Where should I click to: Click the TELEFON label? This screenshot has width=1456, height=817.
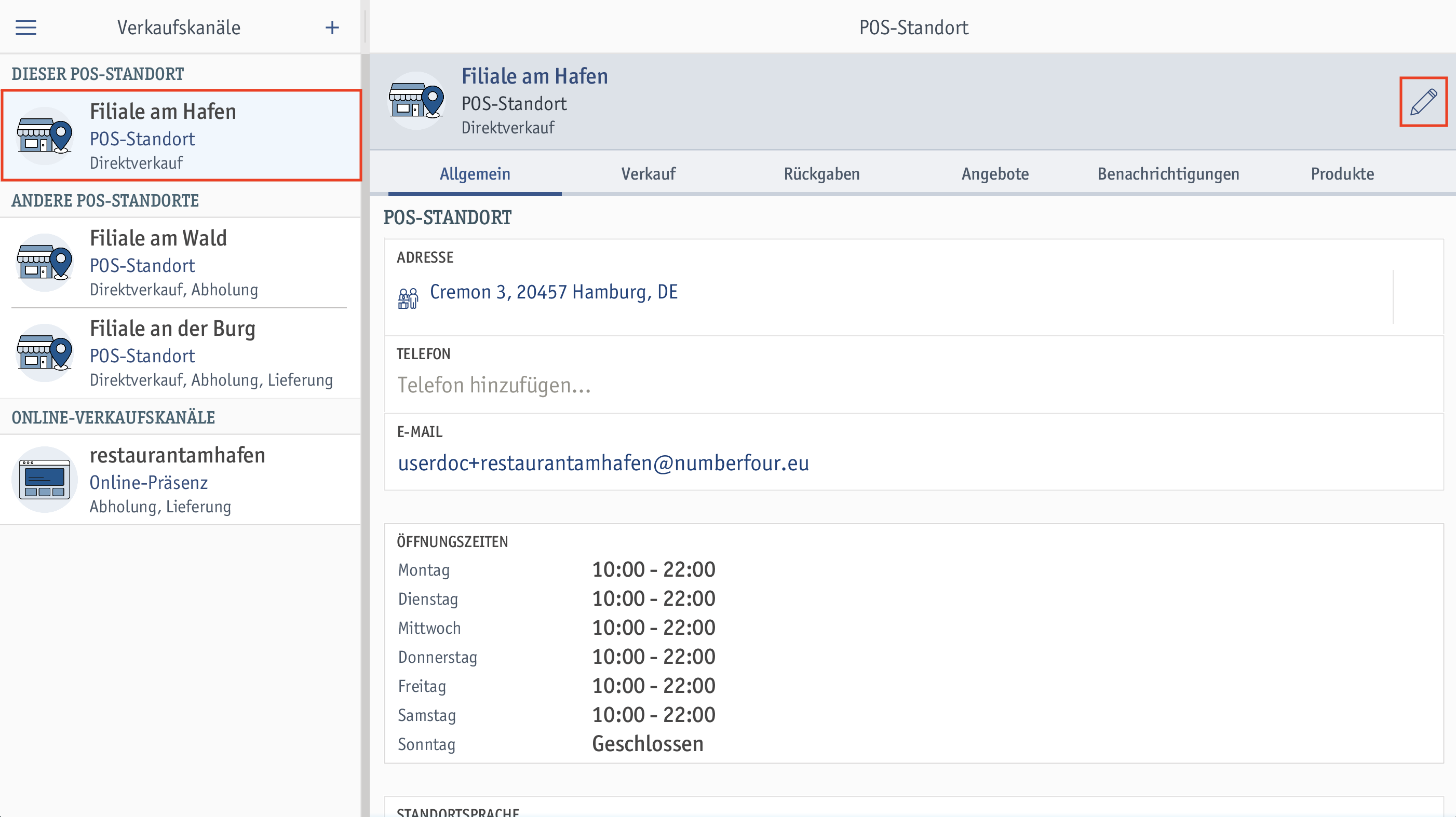coord(423,355)
